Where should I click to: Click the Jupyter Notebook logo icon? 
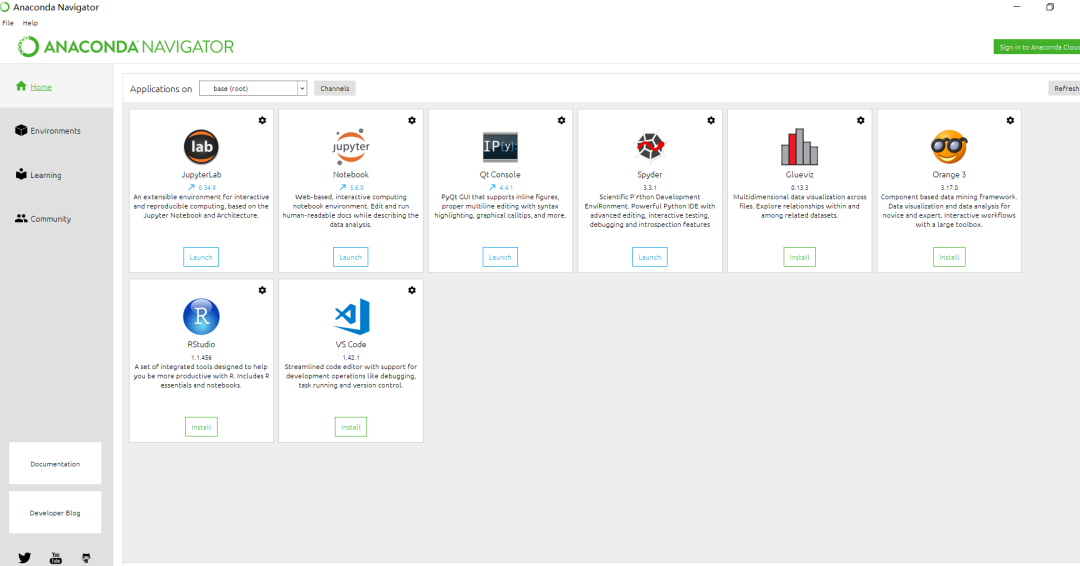(x=351, y=147)
